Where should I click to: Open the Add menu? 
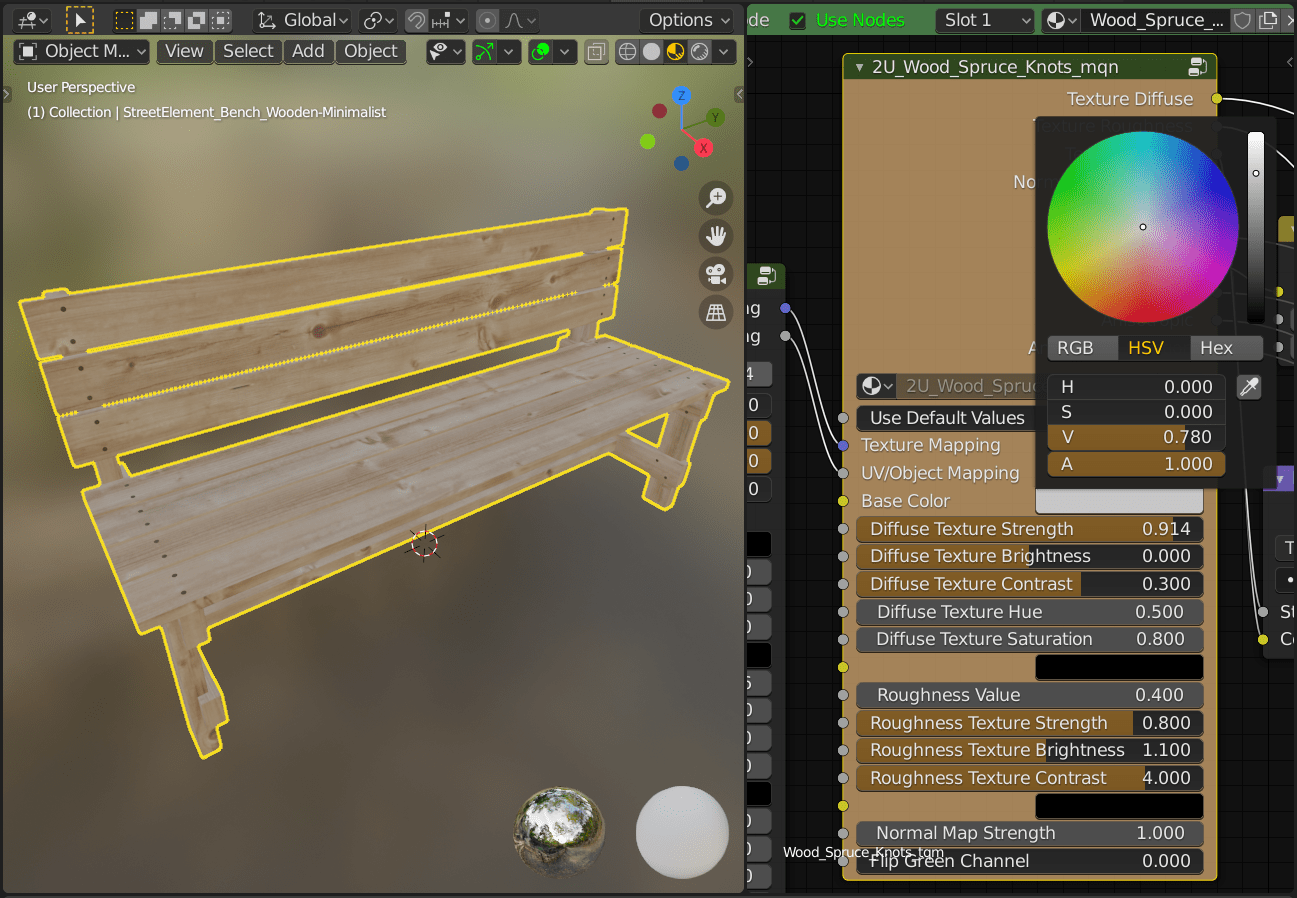[308, 51]
